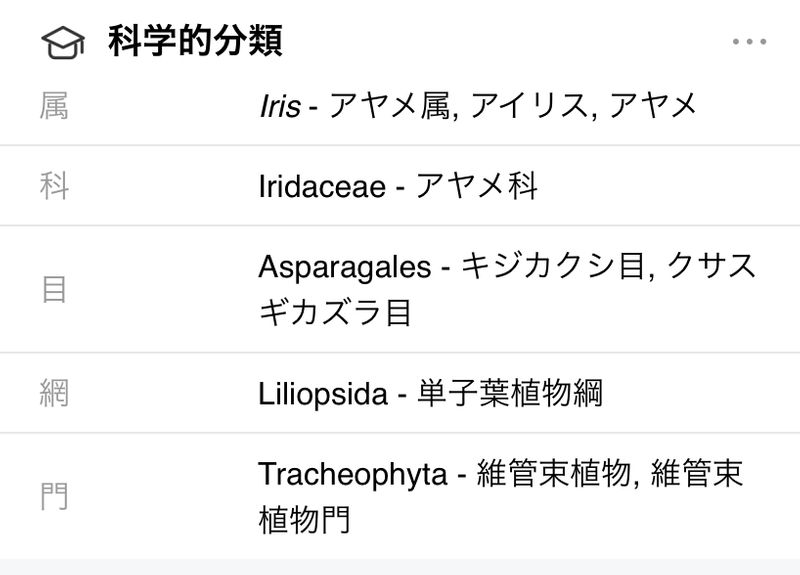Click the 目 rank label

tap(54, 290)
